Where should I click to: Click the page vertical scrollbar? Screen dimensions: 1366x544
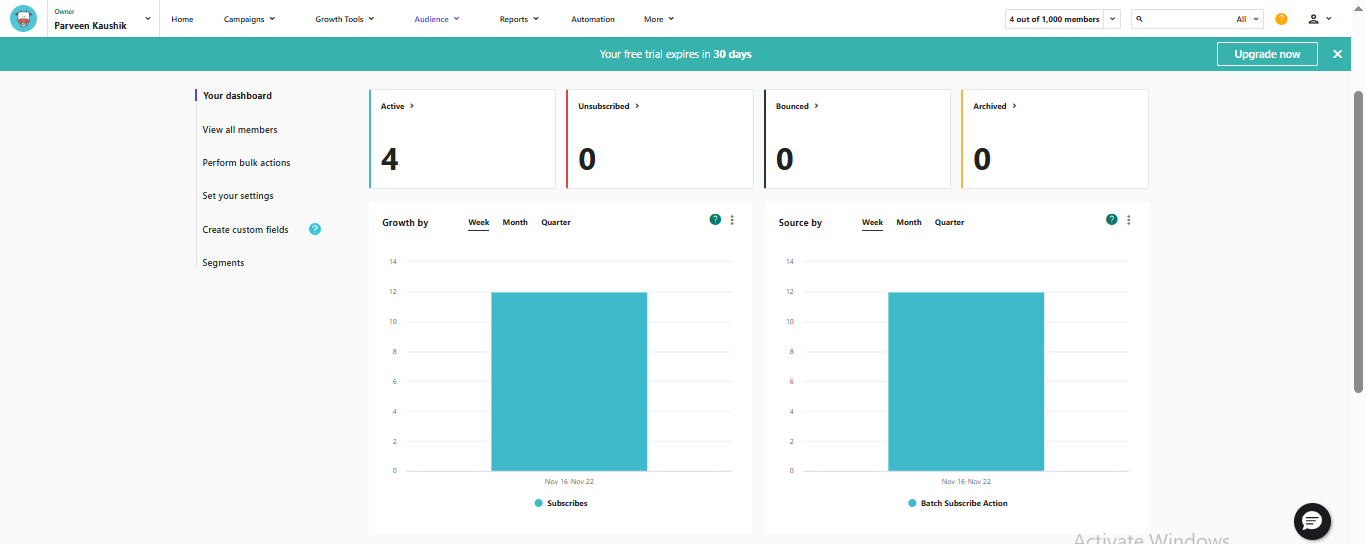1358,240
